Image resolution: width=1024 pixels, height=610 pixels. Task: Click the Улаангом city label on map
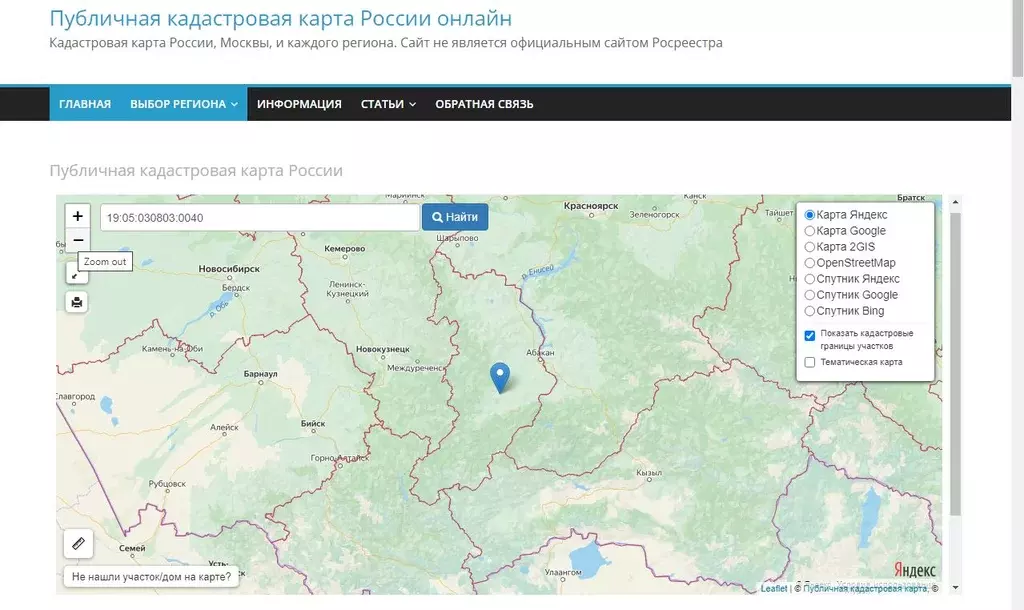click(x=563, y=572)
